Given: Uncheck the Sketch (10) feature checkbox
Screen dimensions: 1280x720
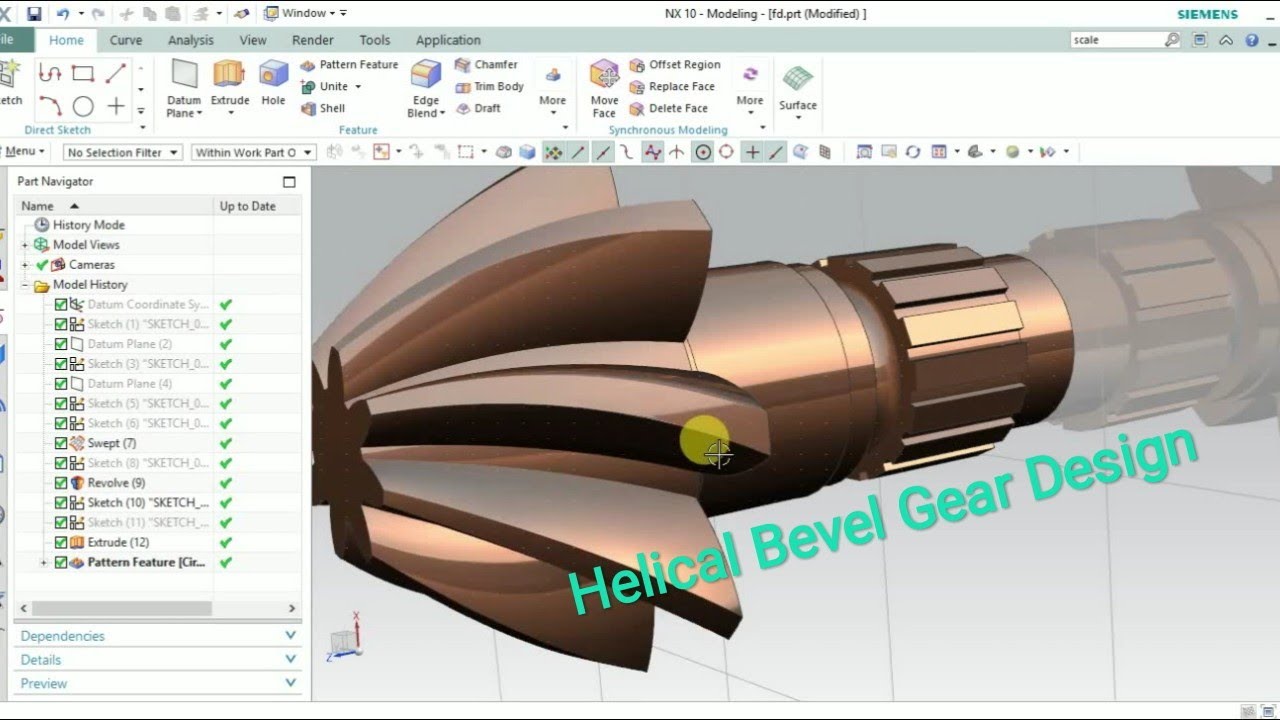Looking at the screenshot, I should (x=61, y=503).
